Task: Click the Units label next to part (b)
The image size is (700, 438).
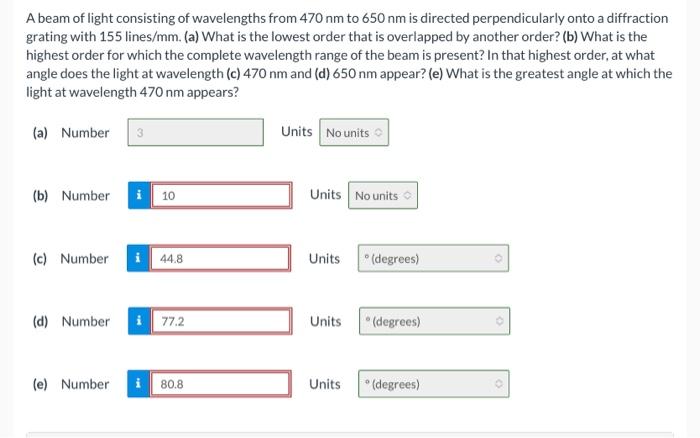Action: pyautogui.click(x=325, y=195)
